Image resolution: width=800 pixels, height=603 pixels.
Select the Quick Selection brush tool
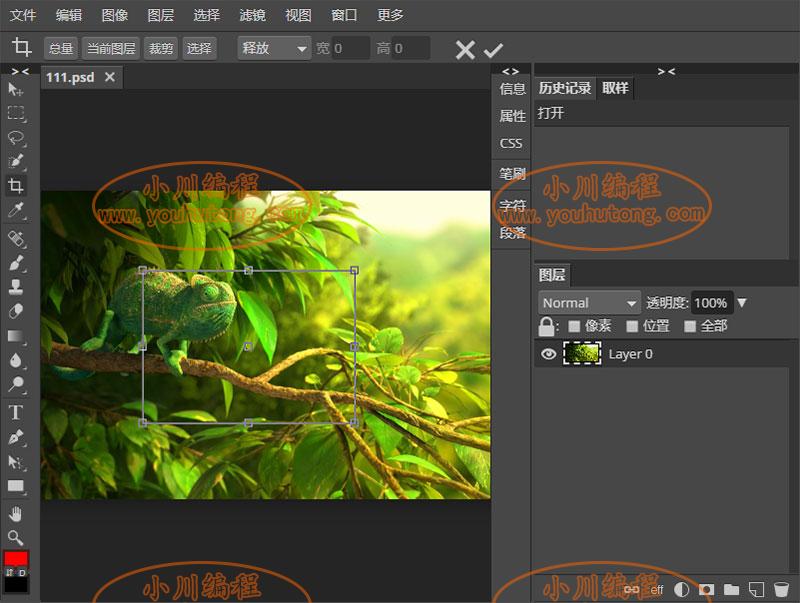pyautogui.click(x=15, y=161)
